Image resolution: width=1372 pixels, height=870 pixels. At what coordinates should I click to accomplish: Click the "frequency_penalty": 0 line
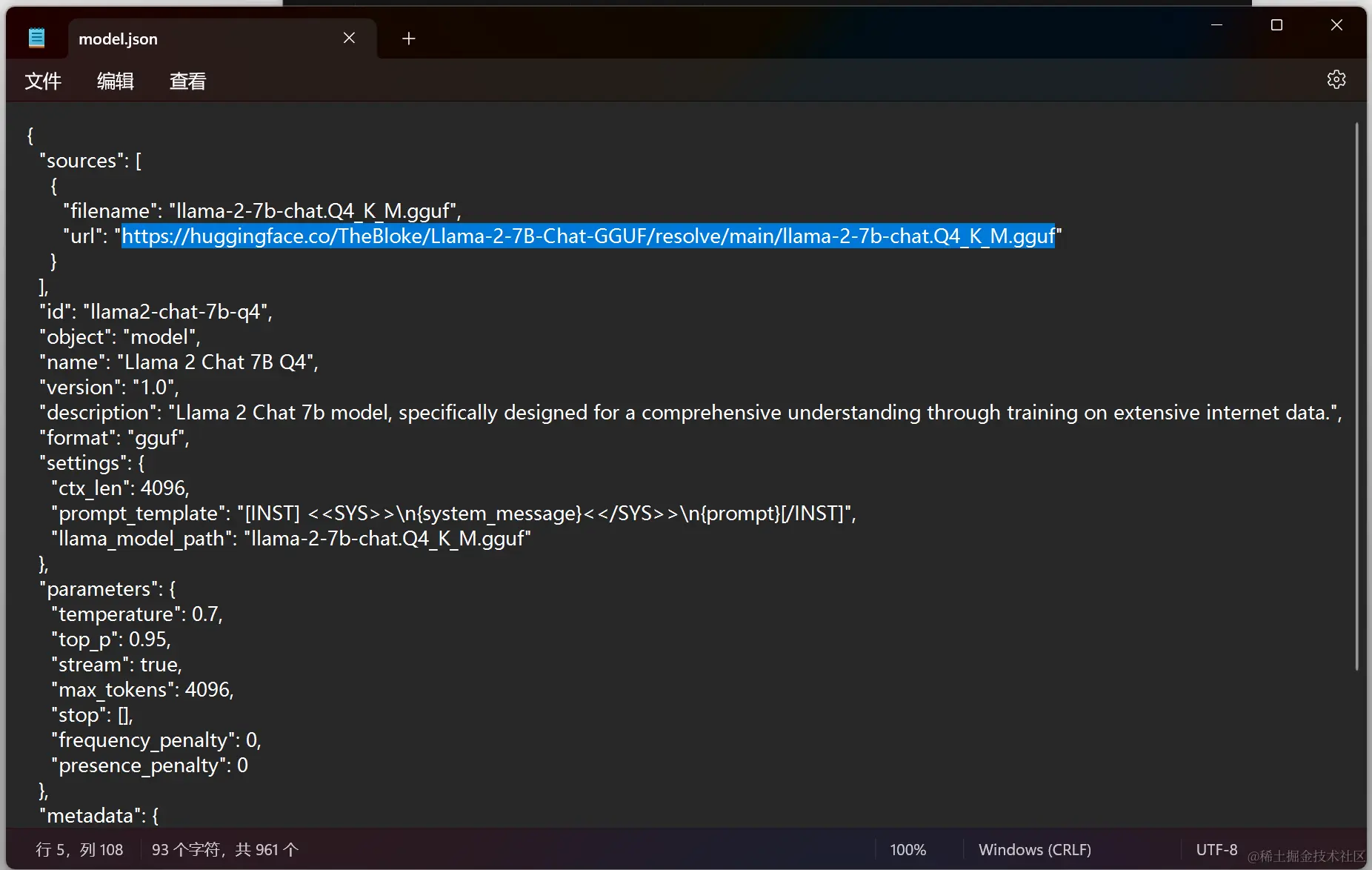coord(156,740)
